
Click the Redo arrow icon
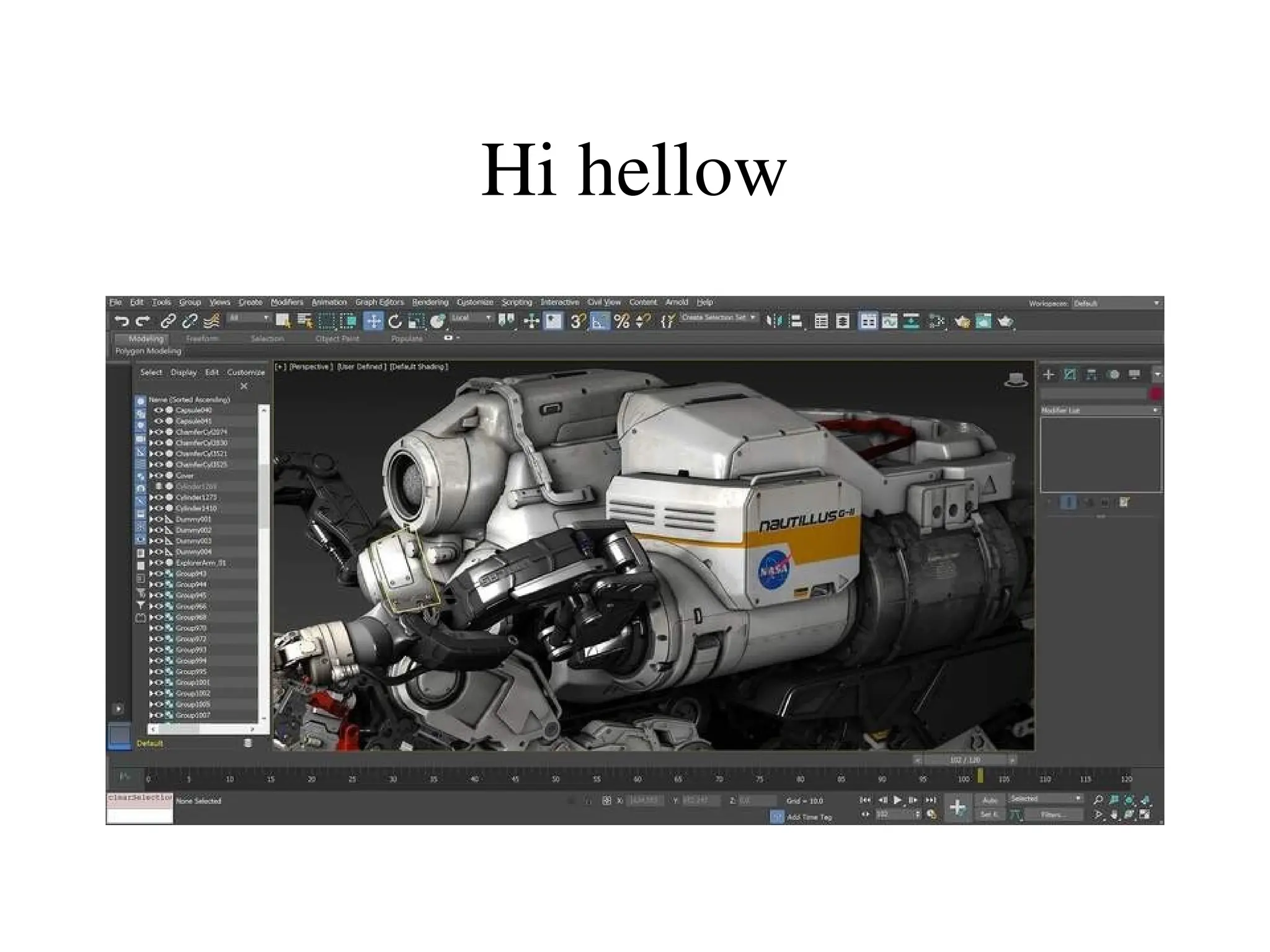pos(143,321)
